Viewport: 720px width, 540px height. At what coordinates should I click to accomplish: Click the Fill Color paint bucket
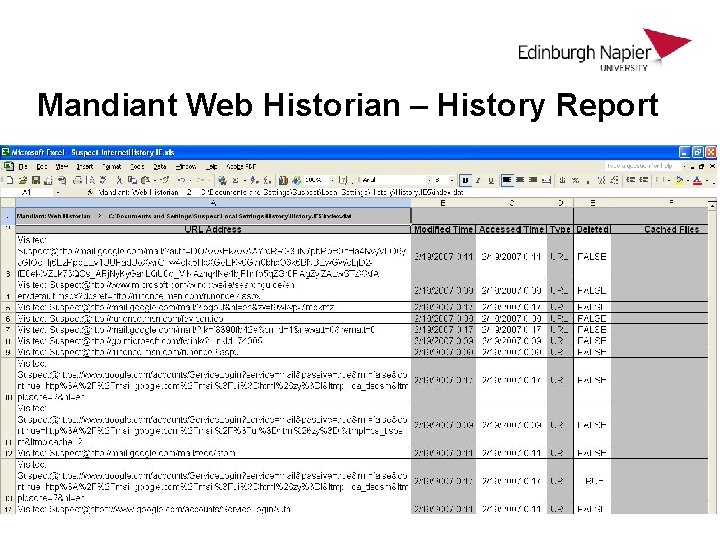[x=680, y=180]
